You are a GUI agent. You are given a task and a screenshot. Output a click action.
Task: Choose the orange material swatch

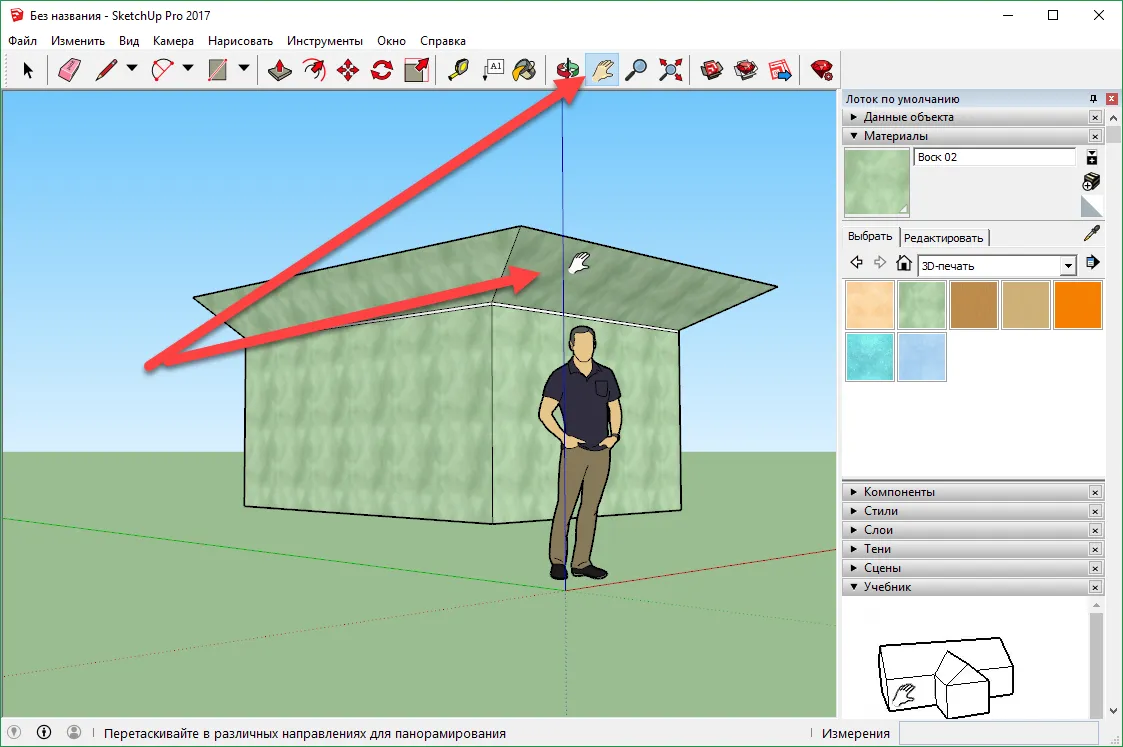pos(1077,305)
